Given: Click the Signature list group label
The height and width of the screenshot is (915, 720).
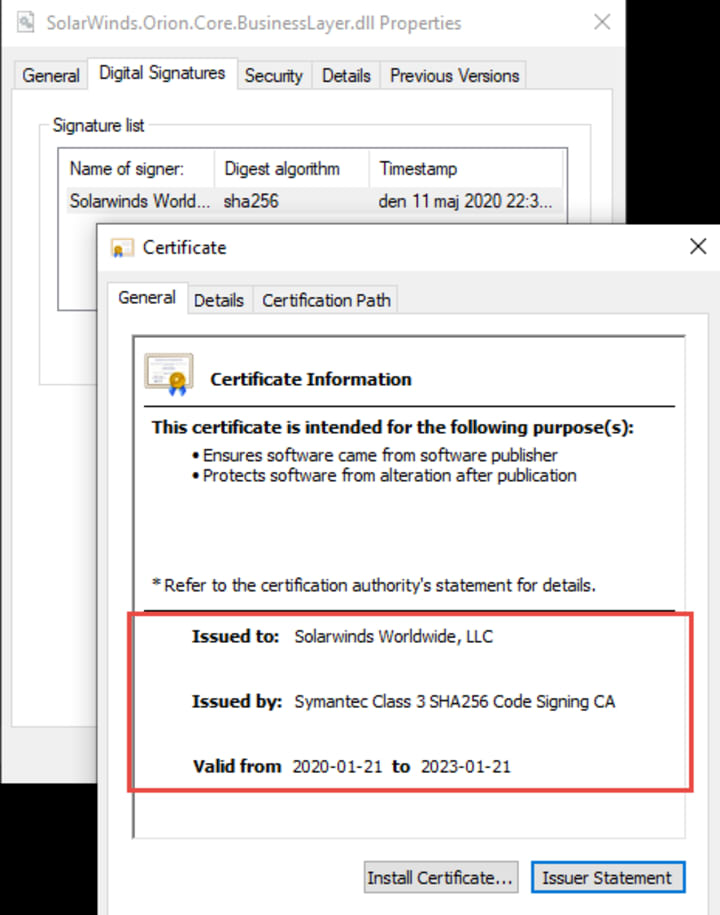Looking at the screenshot, I should tap(99, 125).
